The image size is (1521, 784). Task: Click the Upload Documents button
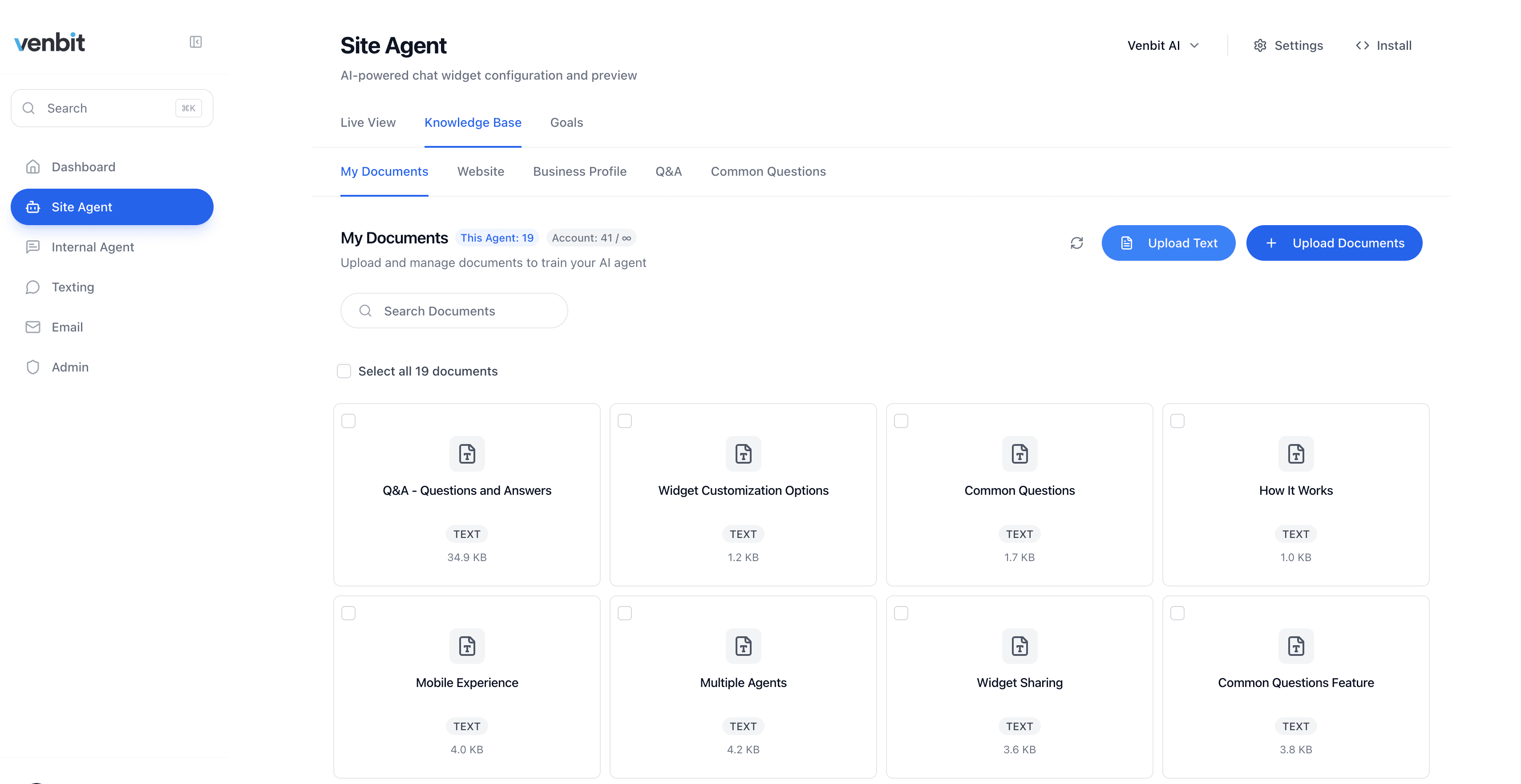1335,243
